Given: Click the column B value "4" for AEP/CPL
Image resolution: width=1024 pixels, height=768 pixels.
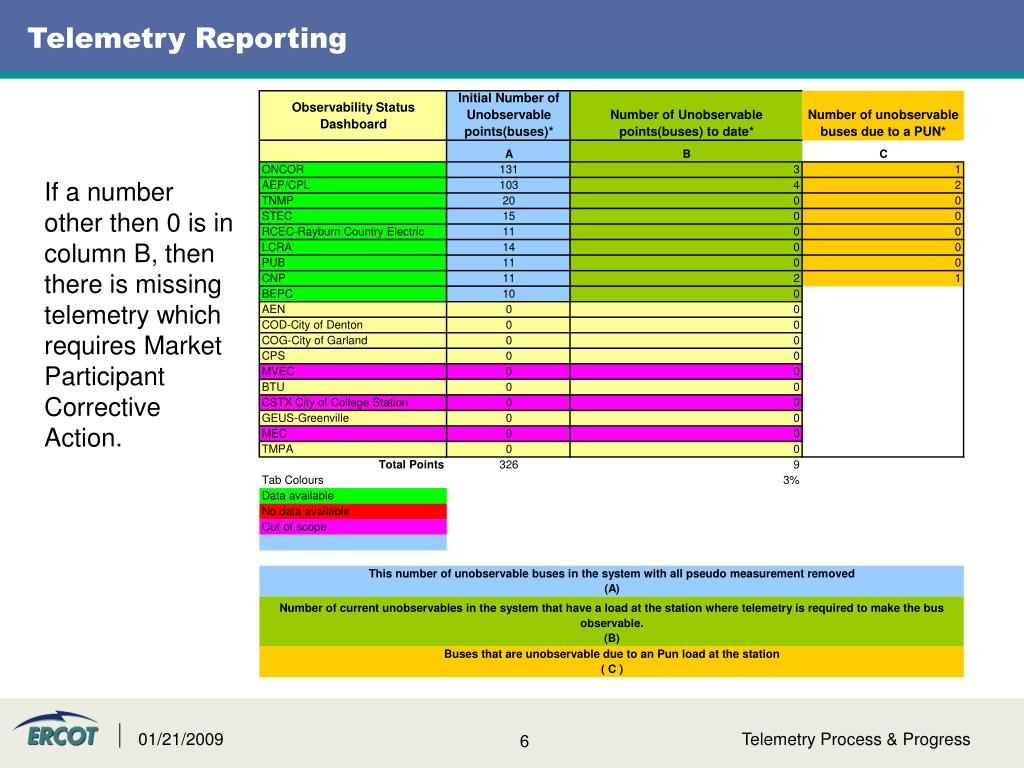Looking at the screenshot, I should 686,185.
